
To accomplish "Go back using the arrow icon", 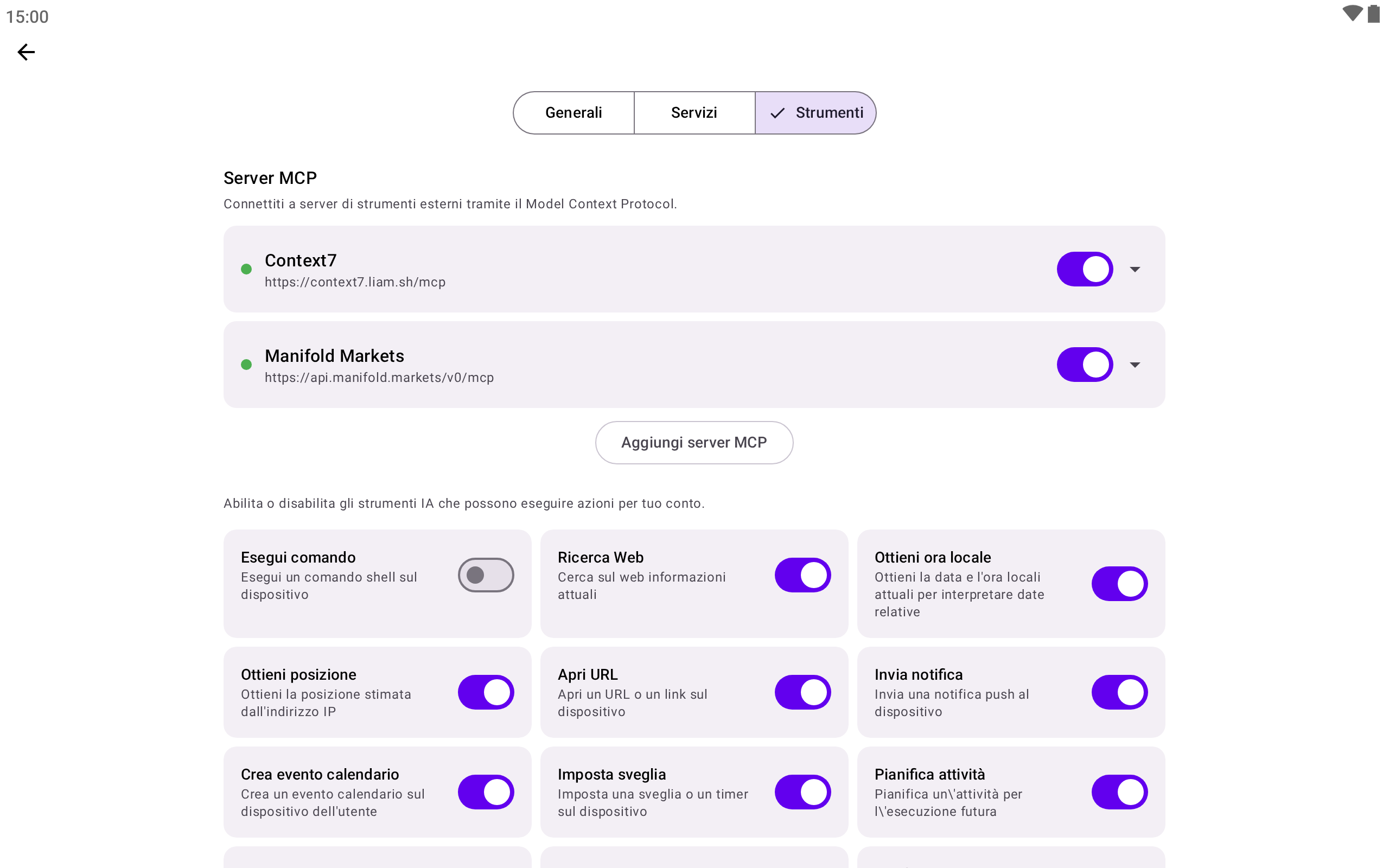I will pyautogui.click(x=27, y=52).
